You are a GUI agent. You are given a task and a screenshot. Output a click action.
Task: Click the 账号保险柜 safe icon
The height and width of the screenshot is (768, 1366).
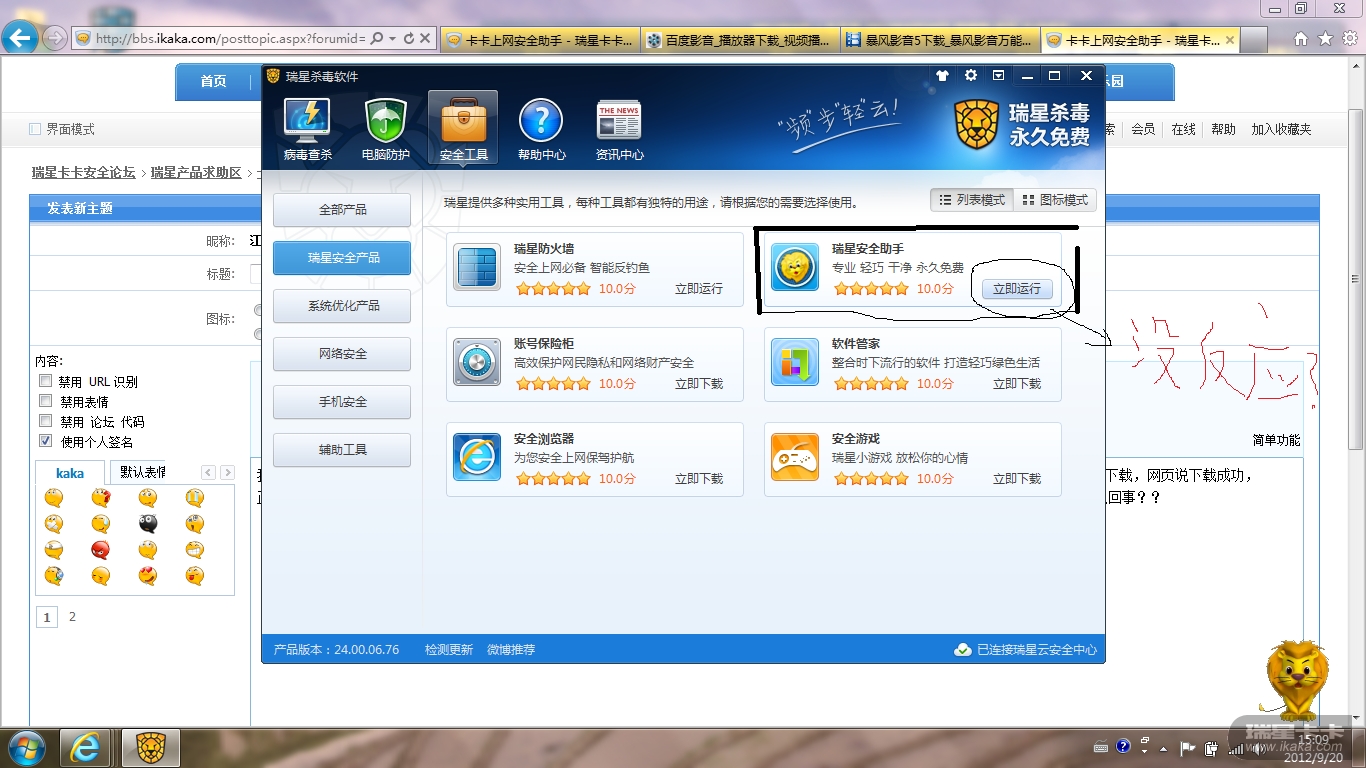tap(477, 363)
